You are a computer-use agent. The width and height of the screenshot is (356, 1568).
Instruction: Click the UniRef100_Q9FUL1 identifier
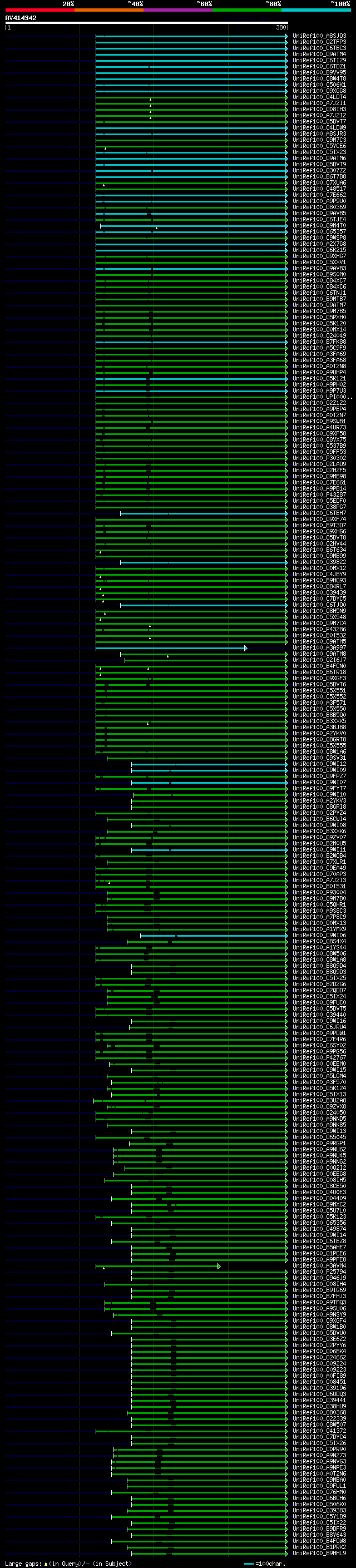pos(319,1486)
